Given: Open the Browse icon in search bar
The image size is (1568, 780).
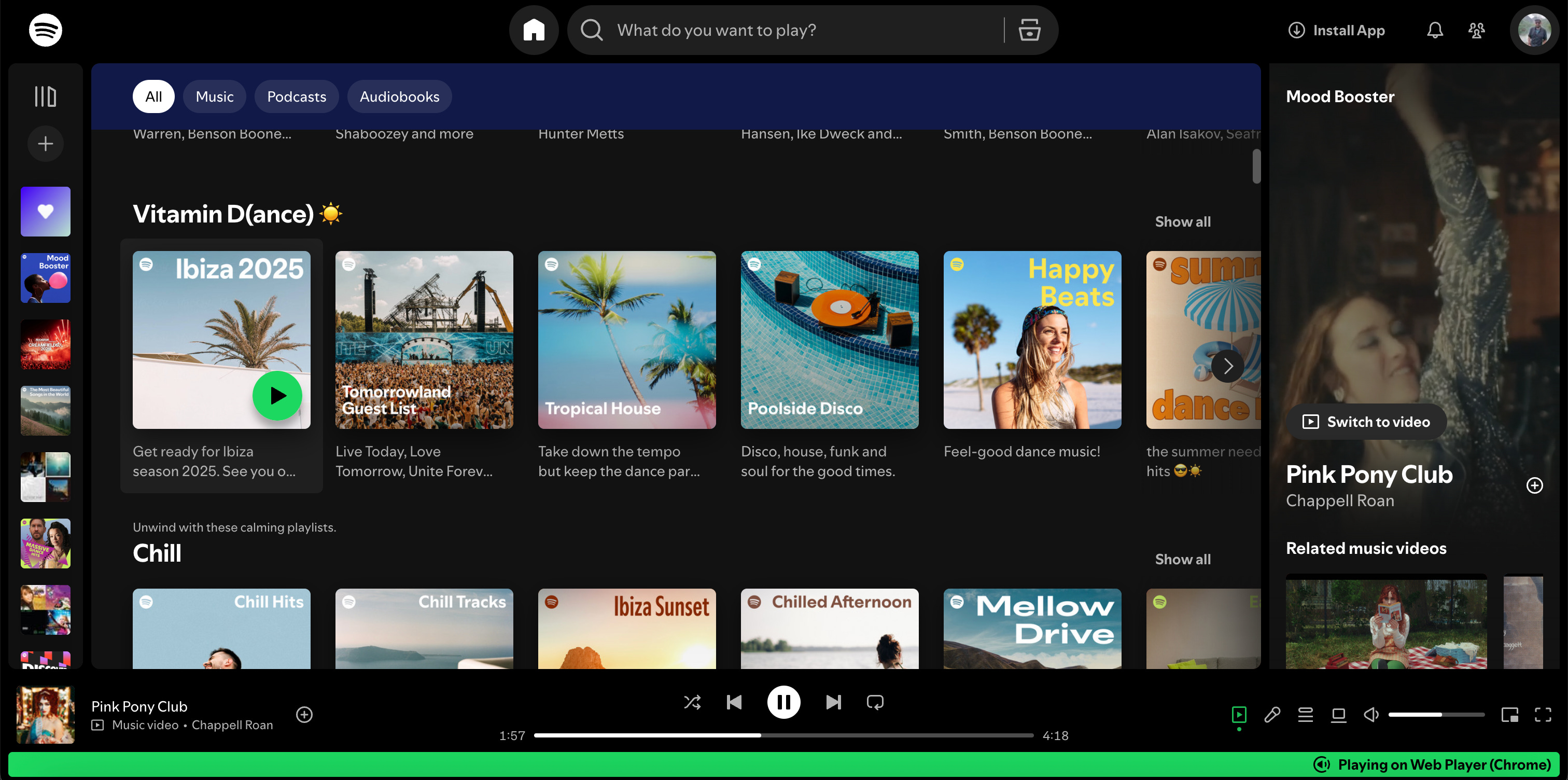Looking at the screenshot, I should 1029,30.
